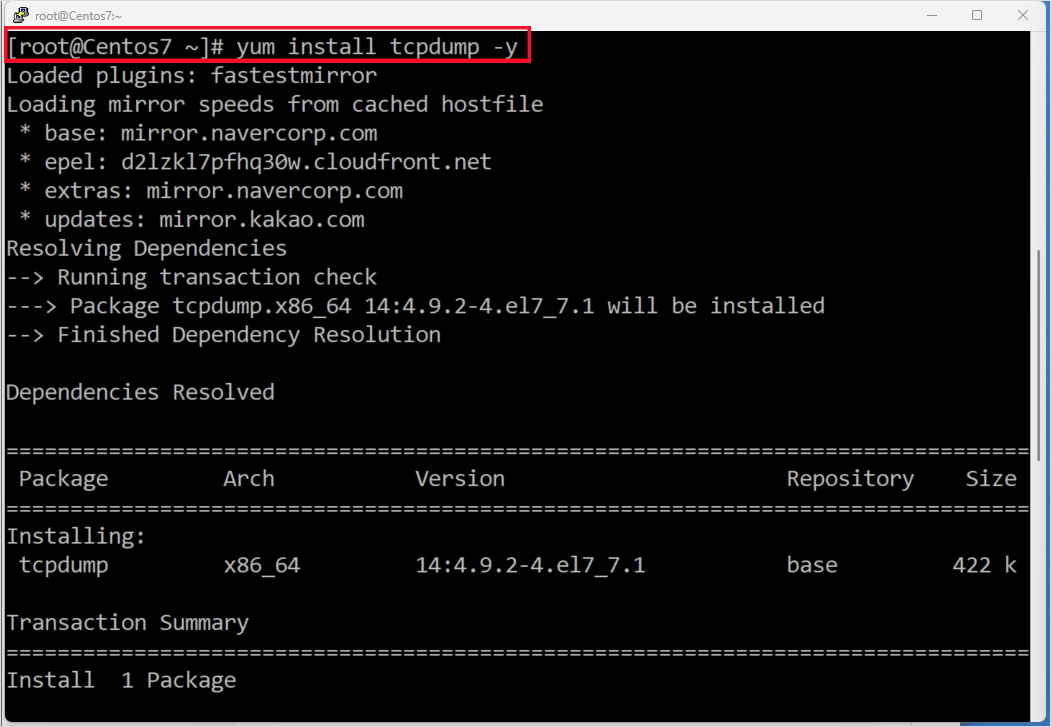Click 'Loading mirror speeds from cached hostfile'
Viewport: 1051px width, 727px height.
click(275, 105)
